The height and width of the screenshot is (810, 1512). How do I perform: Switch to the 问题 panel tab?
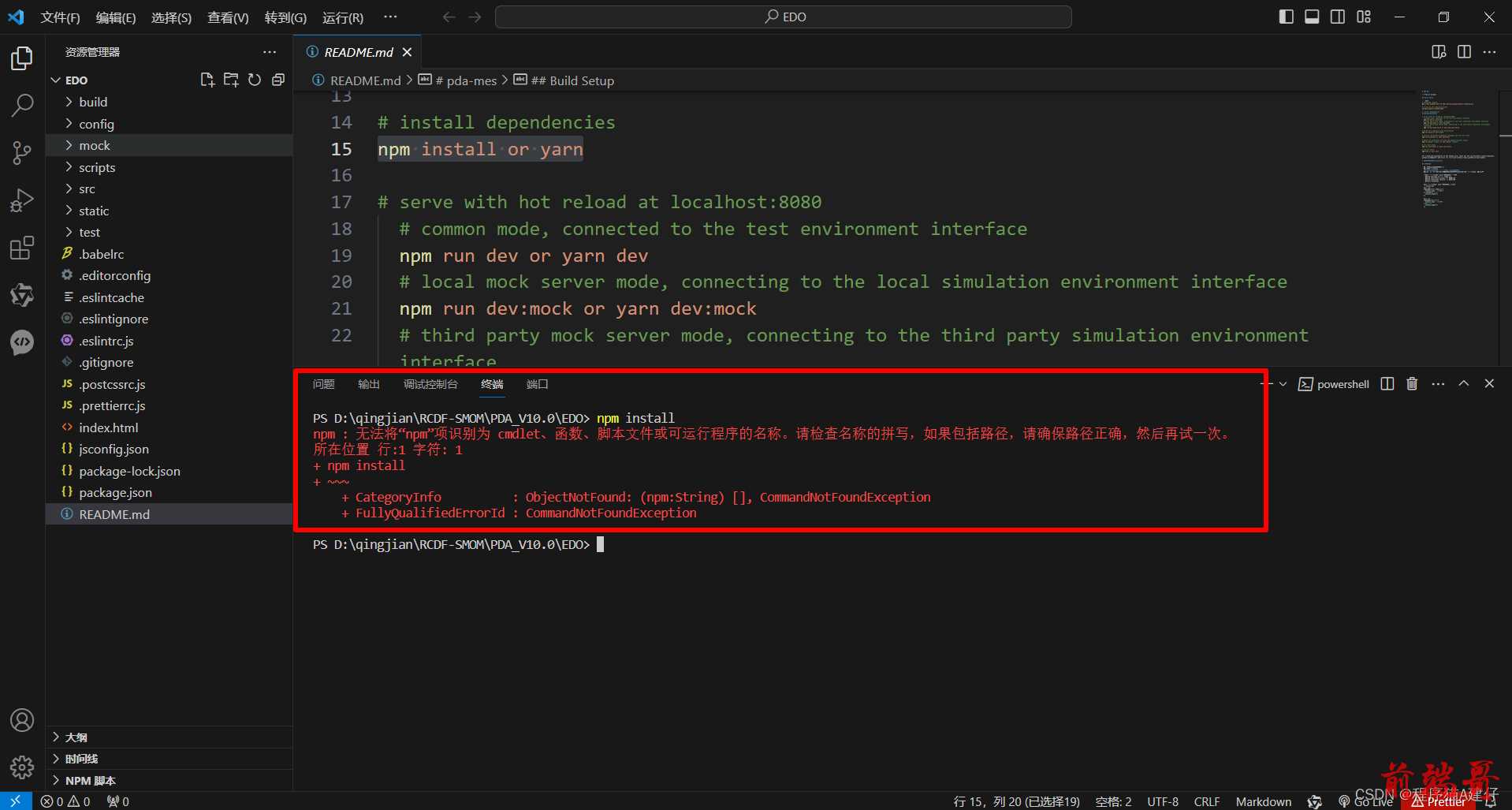point(324,384)
